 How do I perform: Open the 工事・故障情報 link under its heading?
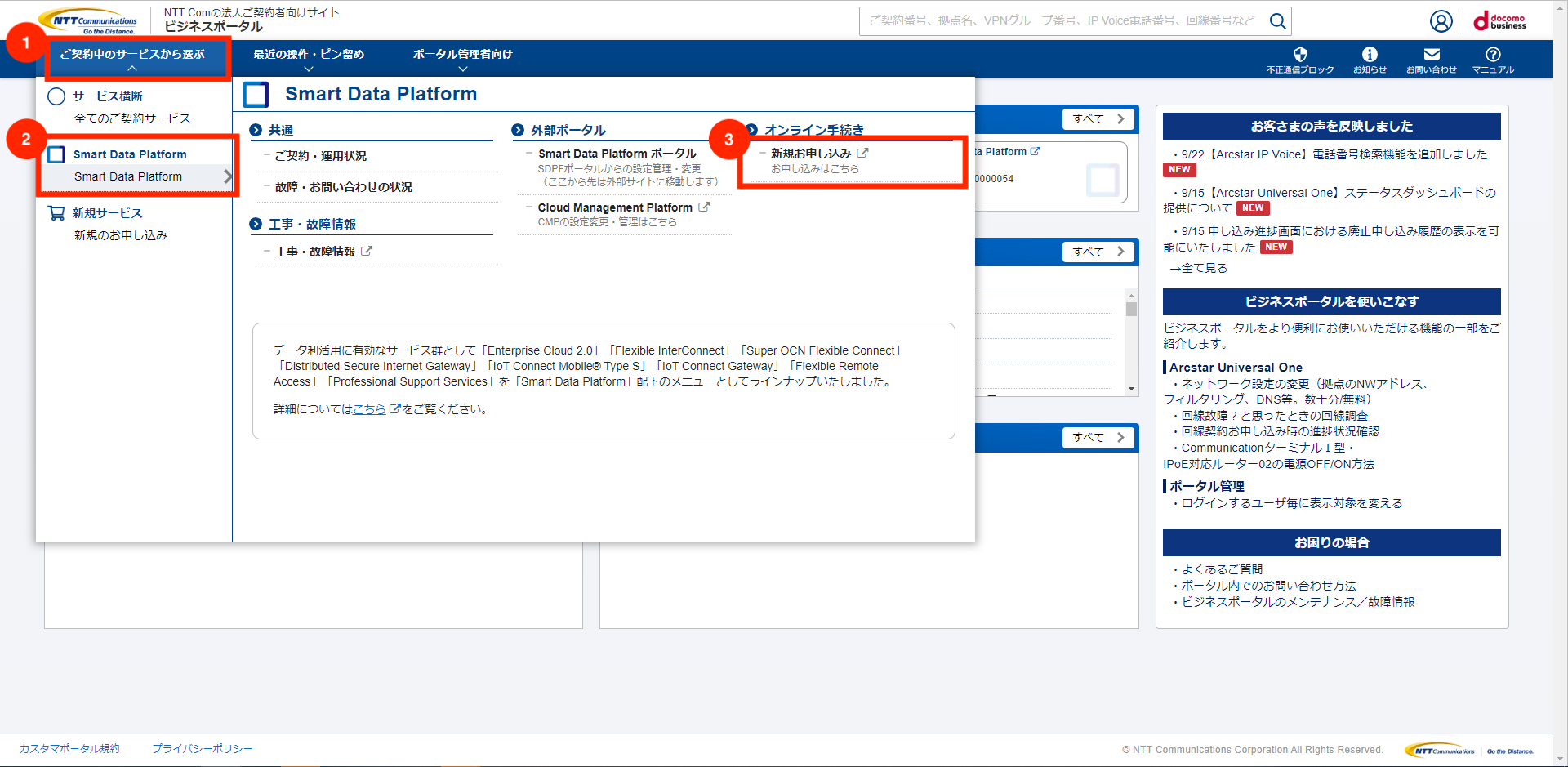(315, 252)
